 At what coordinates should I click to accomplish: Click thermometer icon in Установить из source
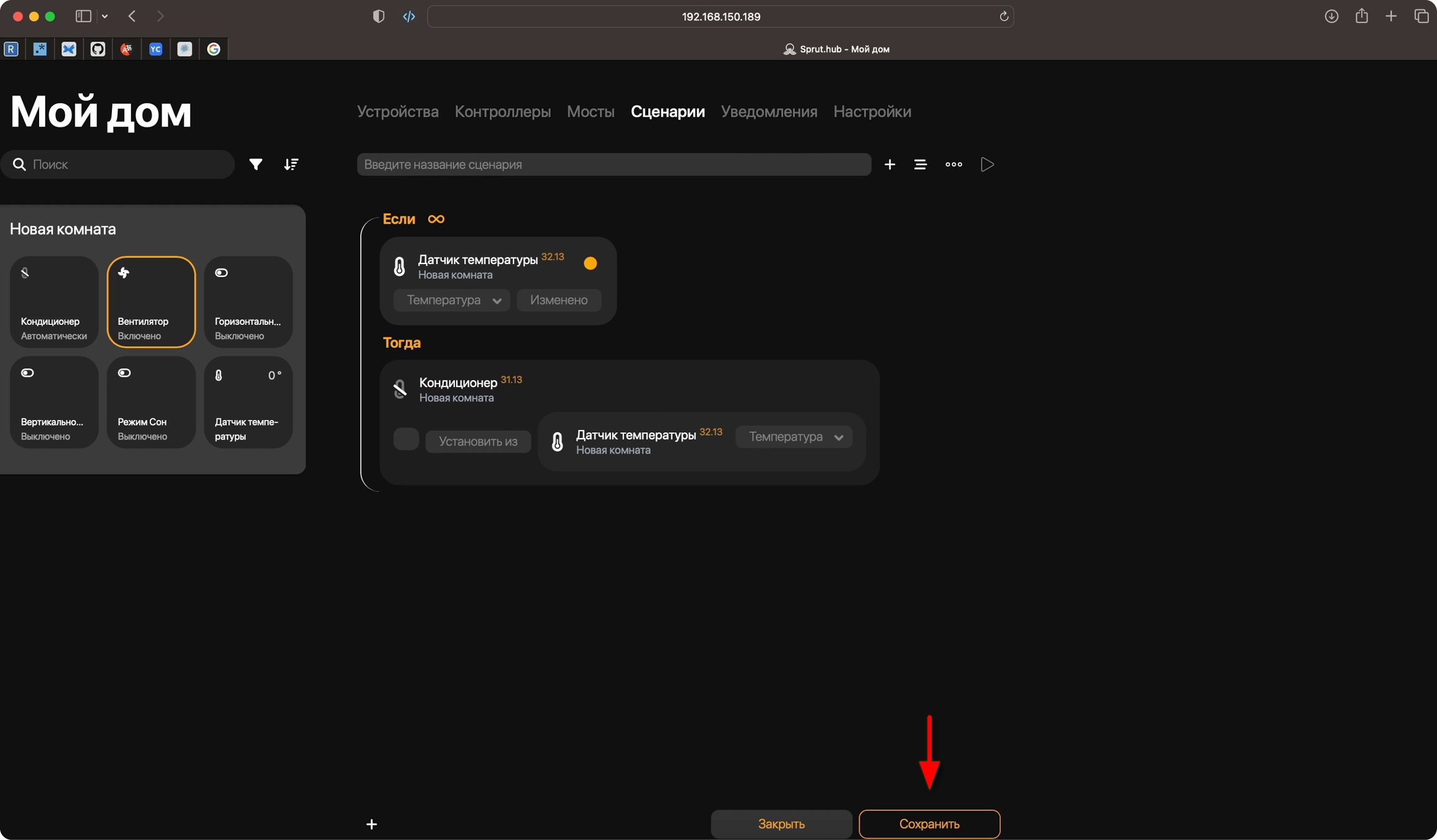(558, 442)
